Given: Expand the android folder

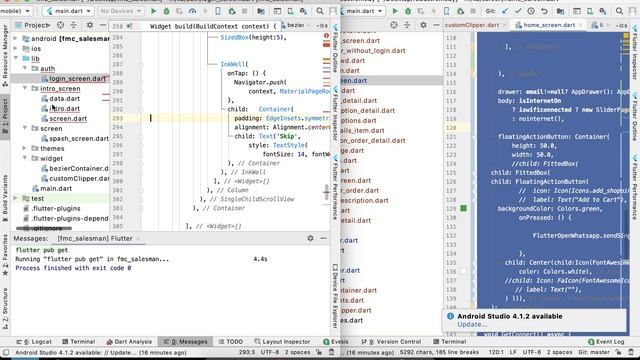Looking at the screenshot, I should pyautogui.click(x=16, y=38).
